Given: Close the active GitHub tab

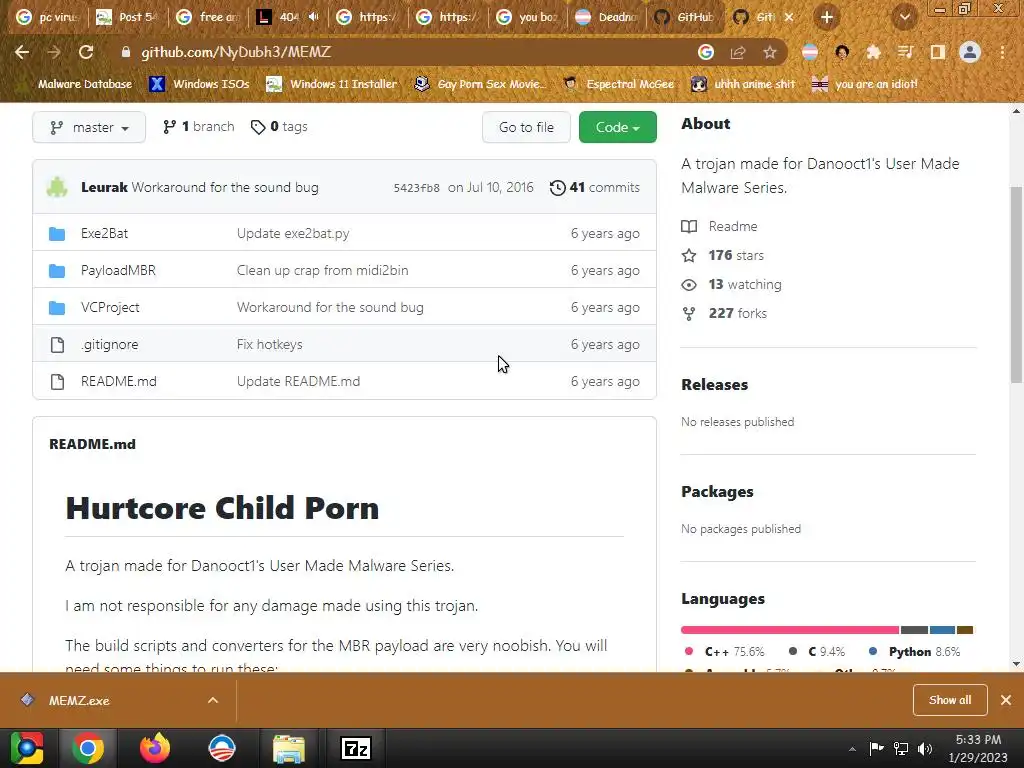Looking at the screenshot, I should point(789,17).
